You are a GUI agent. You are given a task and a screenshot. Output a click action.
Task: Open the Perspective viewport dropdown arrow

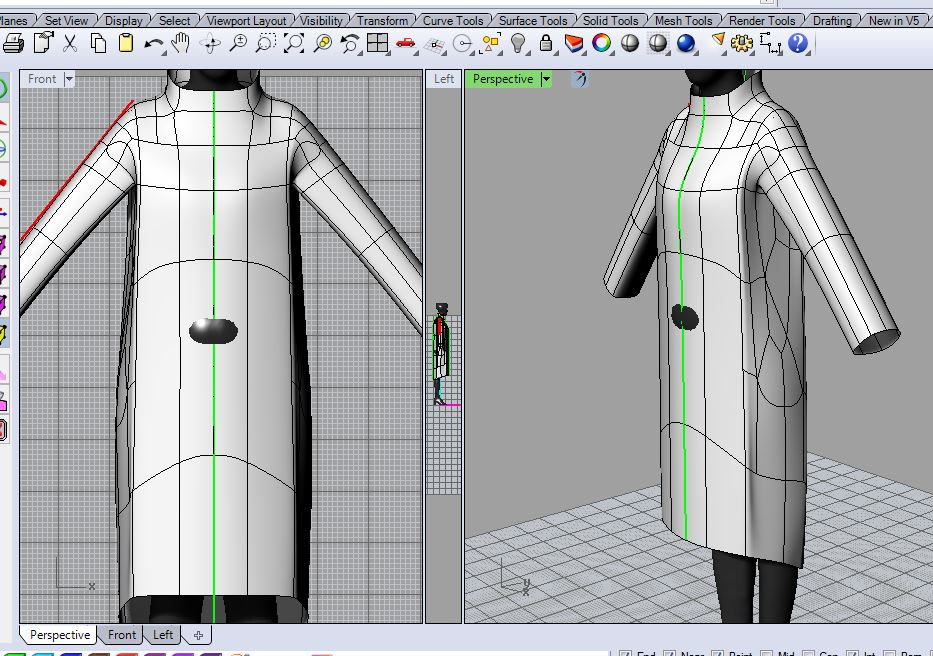(x=546, y=79)
